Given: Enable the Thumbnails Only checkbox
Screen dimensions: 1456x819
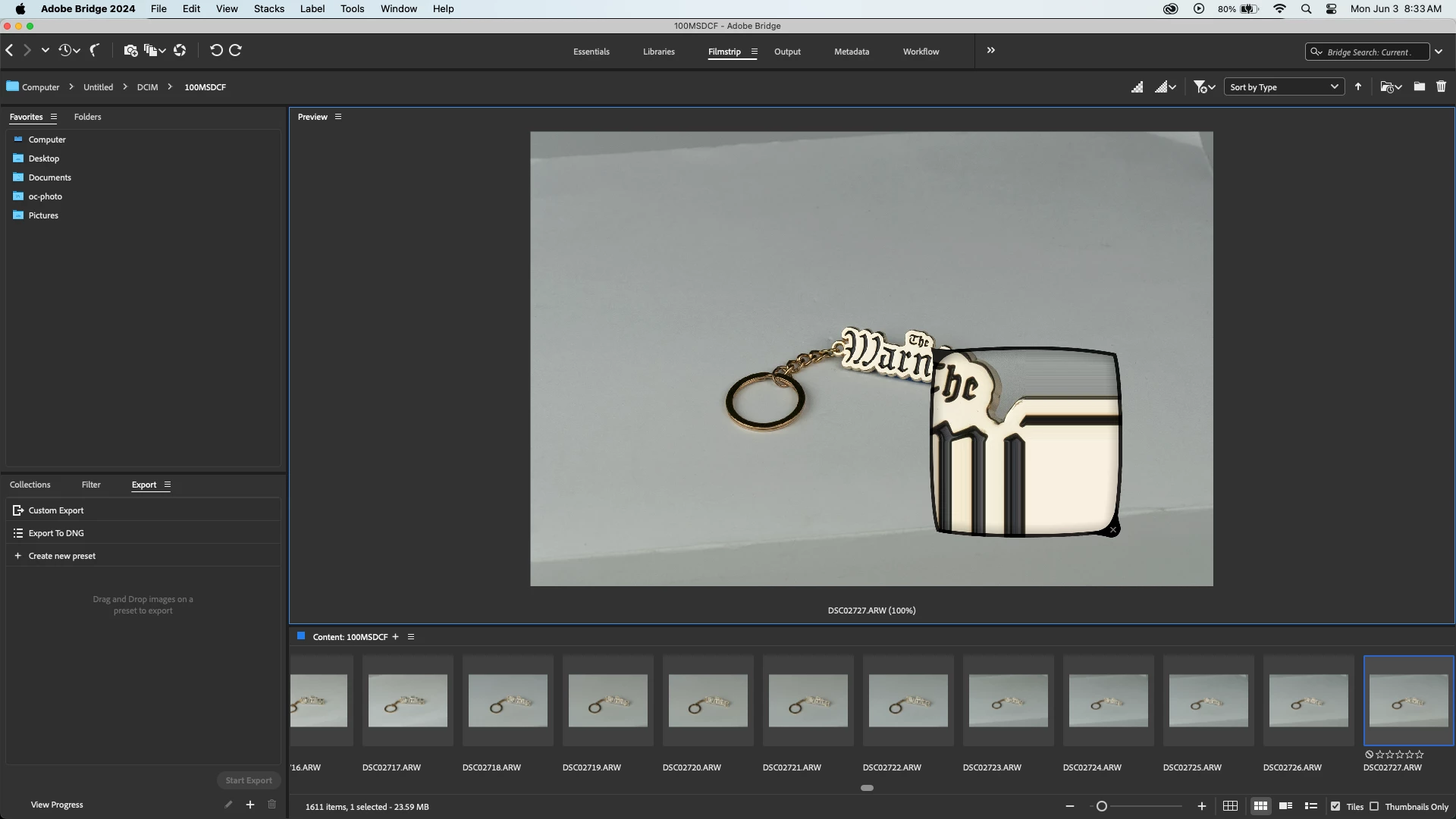Looking at the screenshot, I should [x=1374, y=806].
